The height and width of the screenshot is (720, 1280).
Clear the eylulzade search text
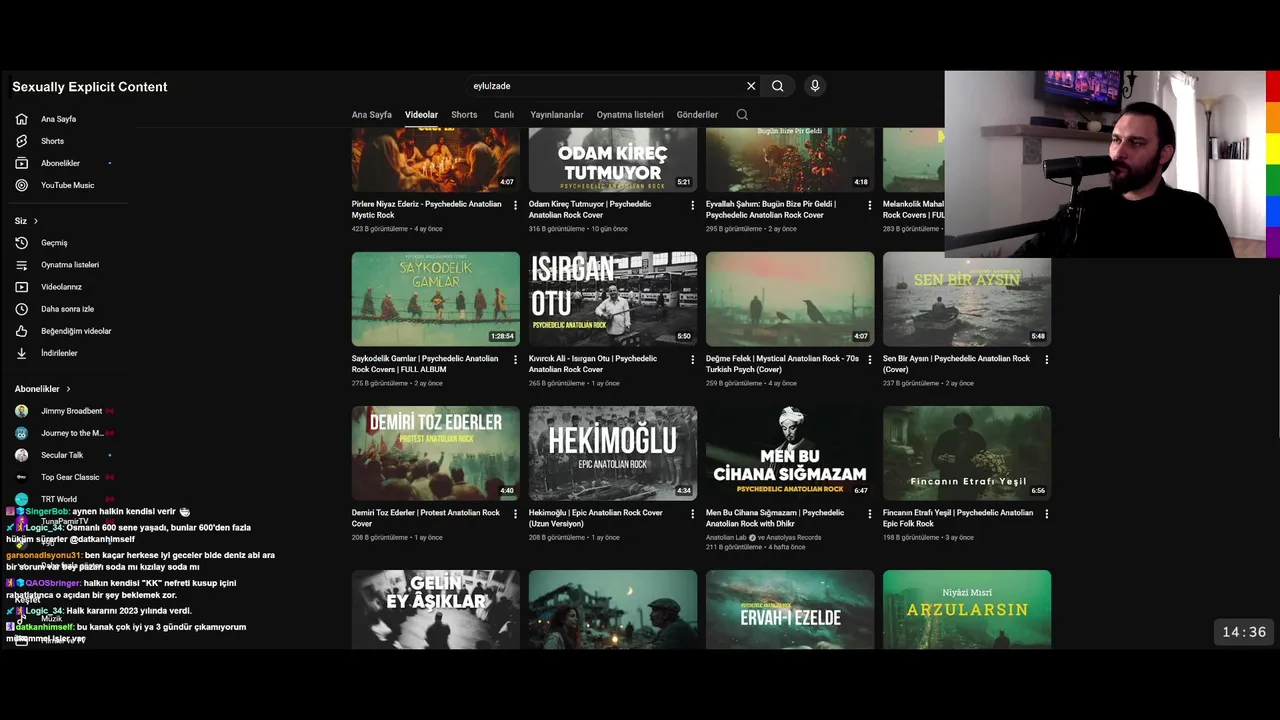tap(751, 86)
